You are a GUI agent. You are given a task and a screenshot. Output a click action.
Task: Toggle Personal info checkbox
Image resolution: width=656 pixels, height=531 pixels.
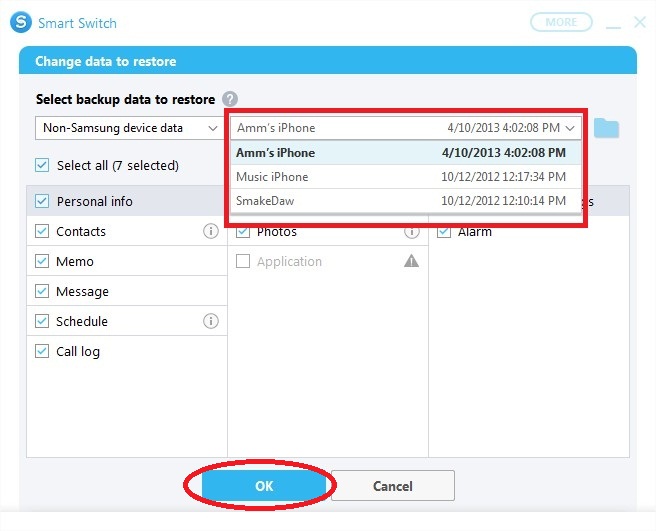coord(42,201)
